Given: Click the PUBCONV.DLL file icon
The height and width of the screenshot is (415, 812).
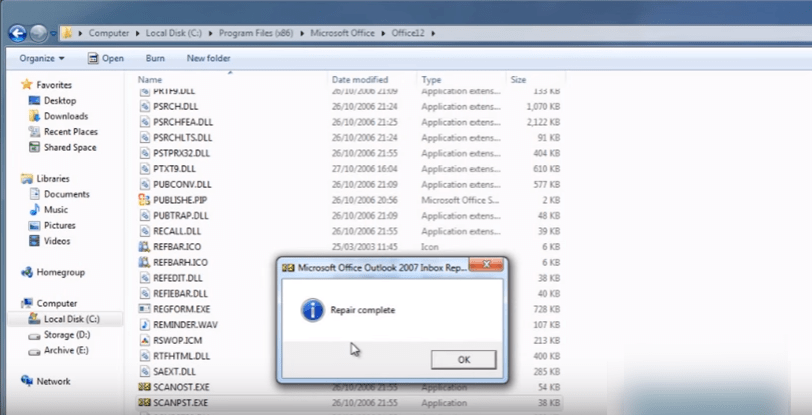Looking at the screenshot, I should (145, 184).
